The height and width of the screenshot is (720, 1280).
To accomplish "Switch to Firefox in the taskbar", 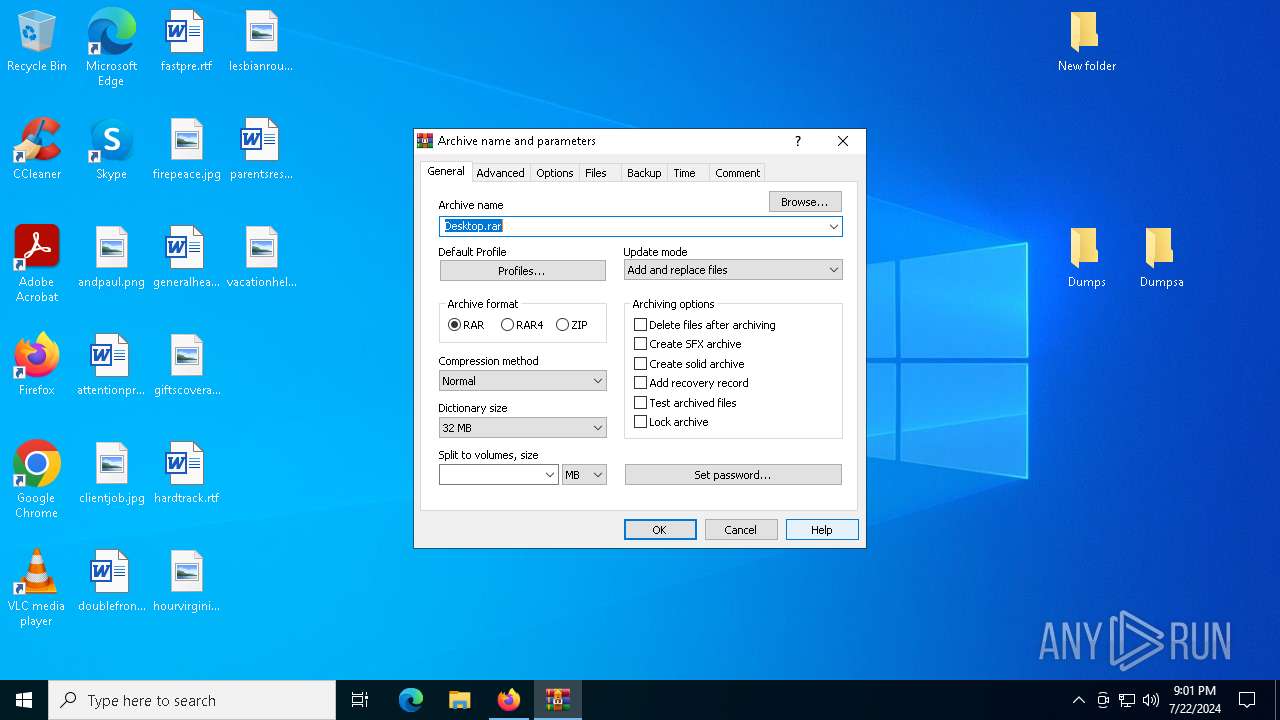I will pos(509,700).
